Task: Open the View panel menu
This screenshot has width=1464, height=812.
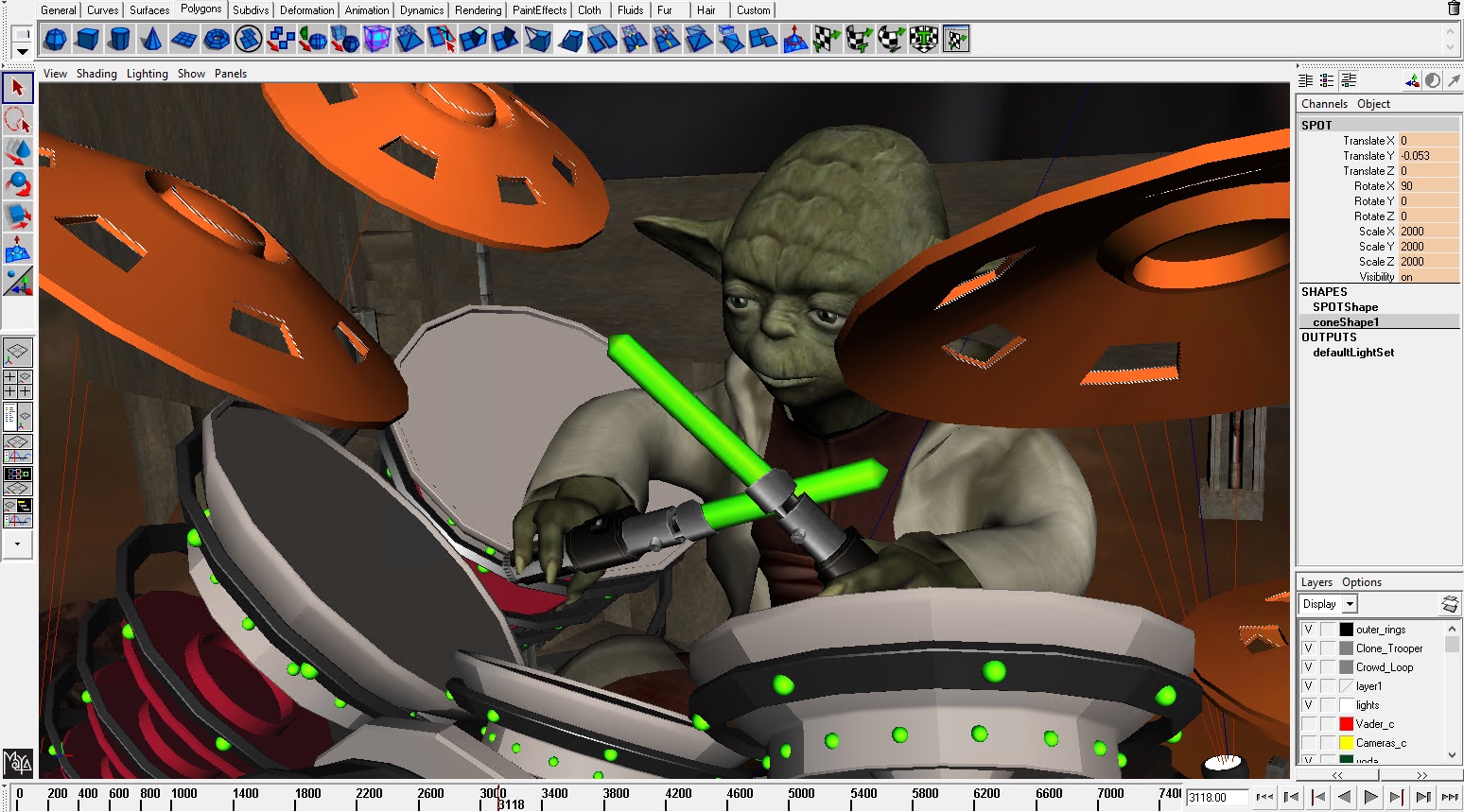Action: tap(55, 74)
